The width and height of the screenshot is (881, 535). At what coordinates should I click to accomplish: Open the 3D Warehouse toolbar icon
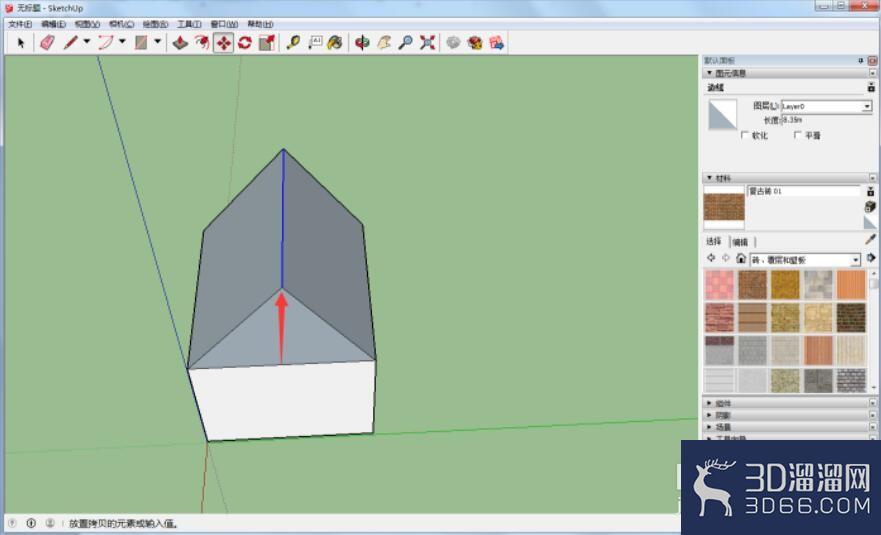(453, 43)
